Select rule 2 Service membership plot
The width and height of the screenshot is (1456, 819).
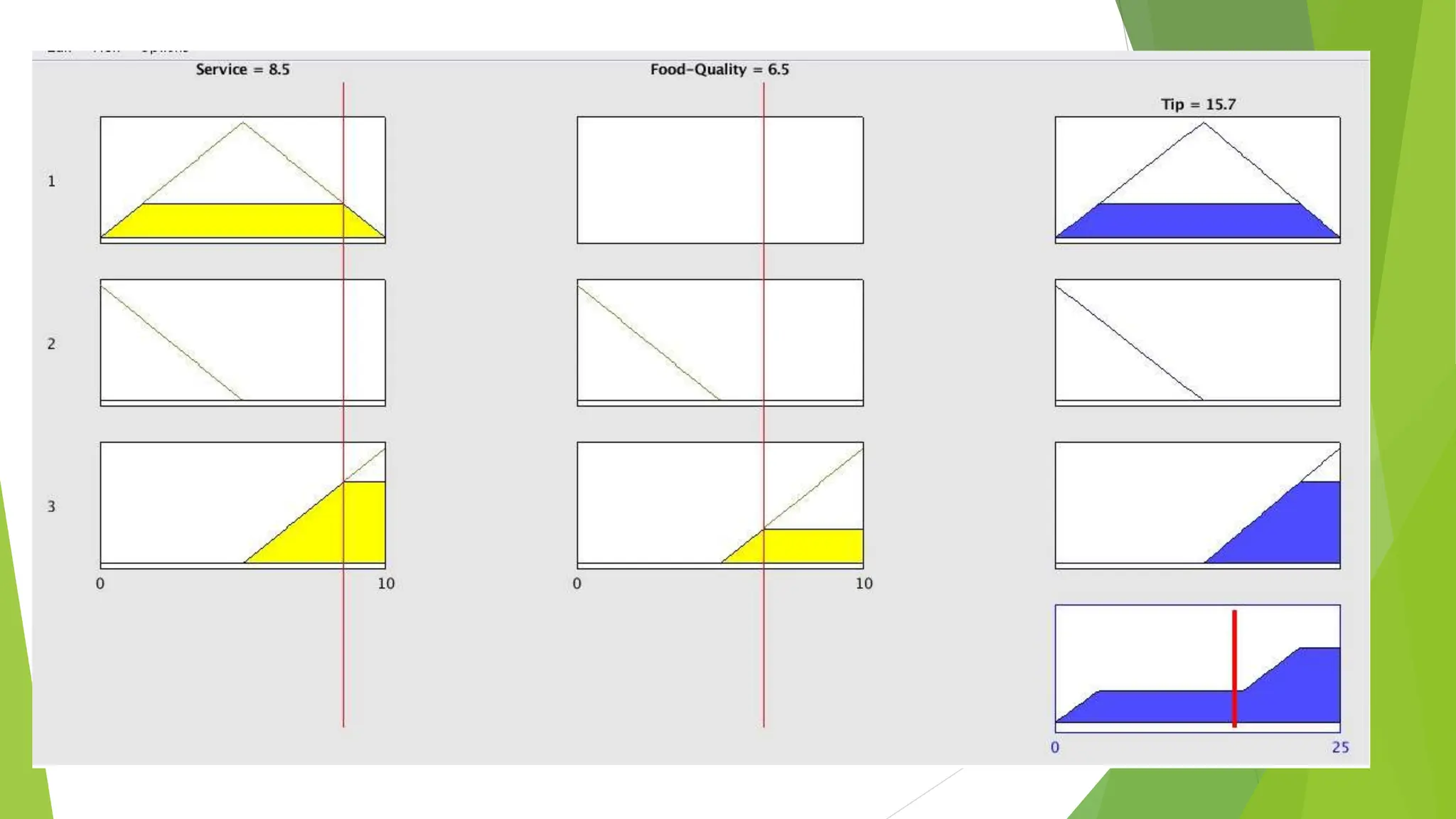point(242,343)
